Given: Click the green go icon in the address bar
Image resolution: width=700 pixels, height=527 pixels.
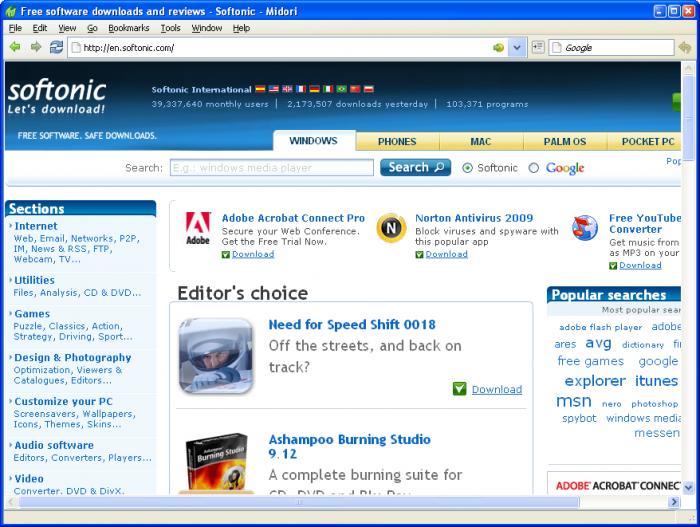Looking at the screenshot, I should click(498, 47).
